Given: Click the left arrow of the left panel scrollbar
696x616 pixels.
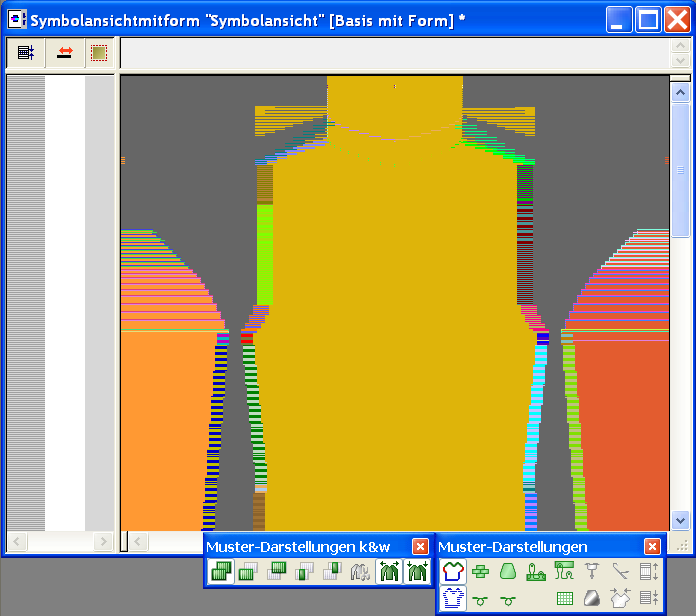Looking at the screenshot, I should [17, 541].
